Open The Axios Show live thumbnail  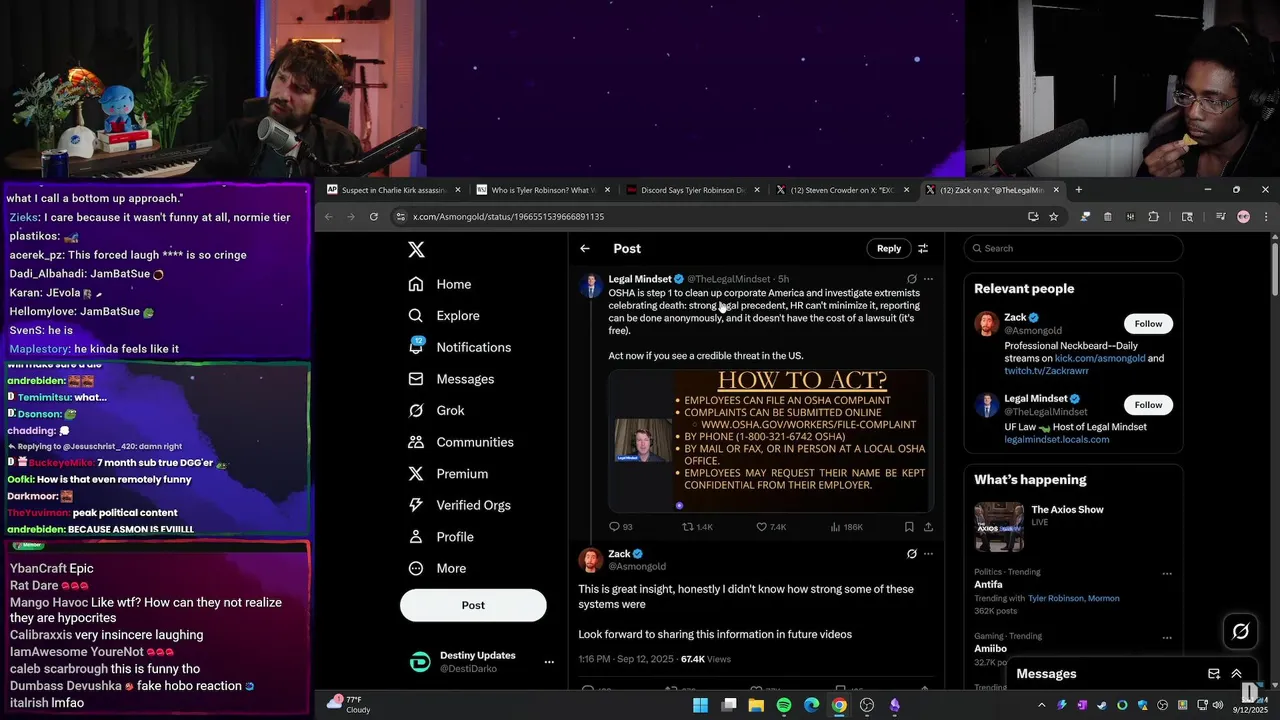[999, 527]
